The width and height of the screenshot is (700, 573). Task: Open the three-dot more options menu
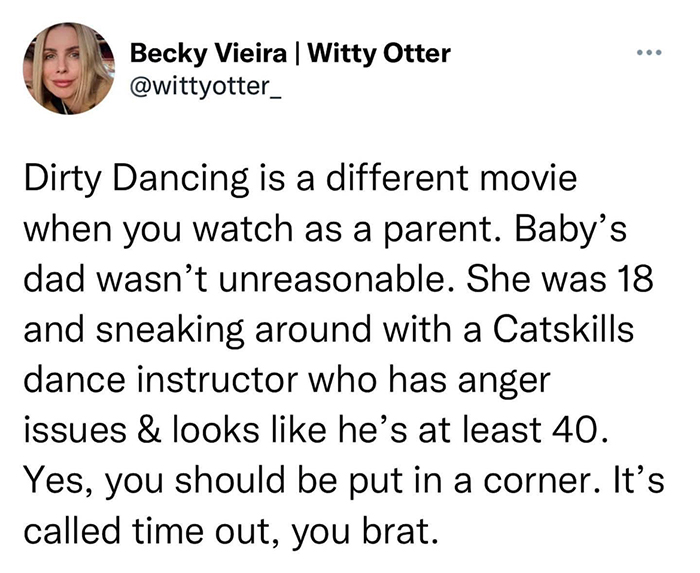(x=653, y=50)
